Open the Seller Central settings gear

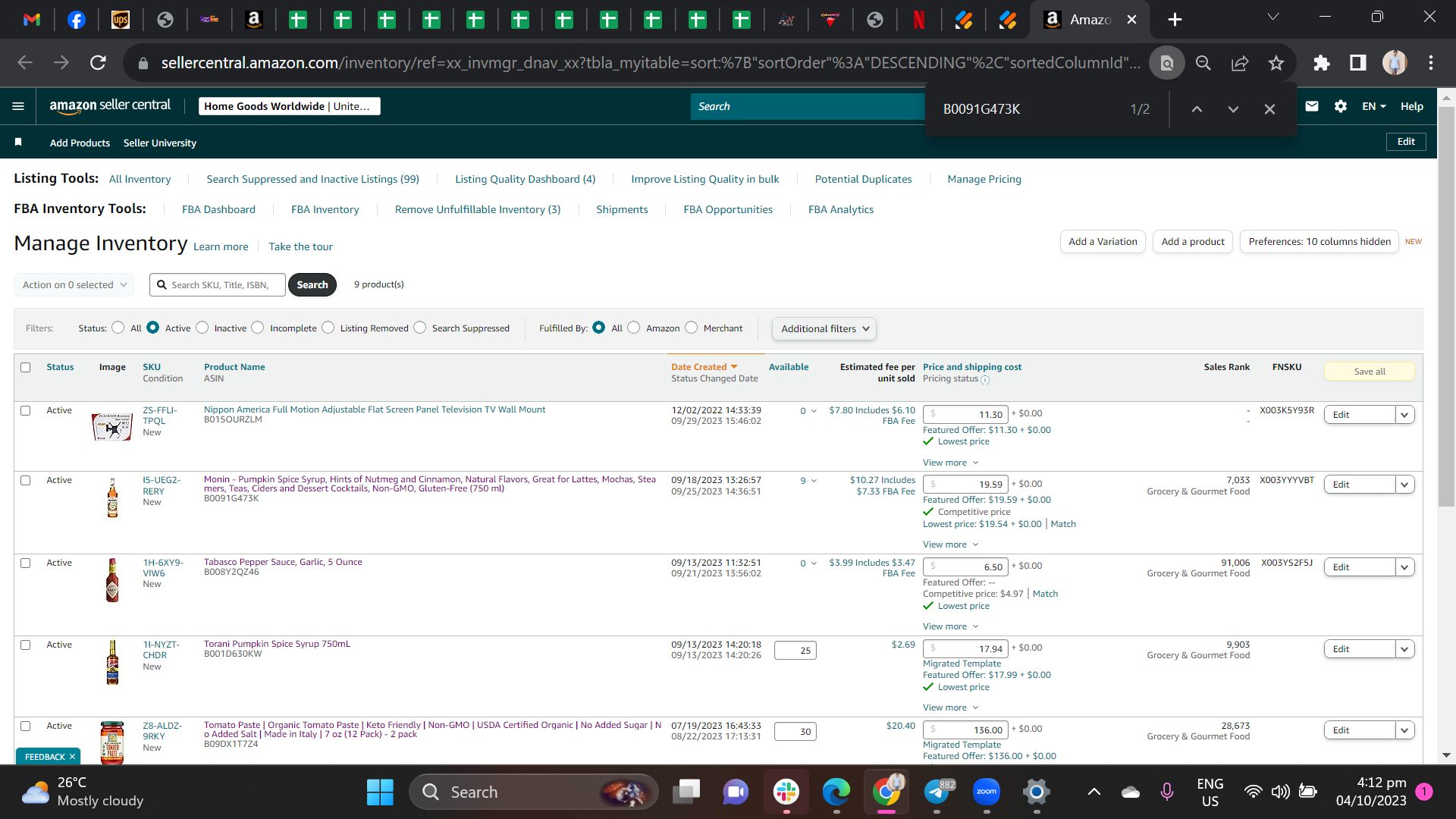[1341, 106]
